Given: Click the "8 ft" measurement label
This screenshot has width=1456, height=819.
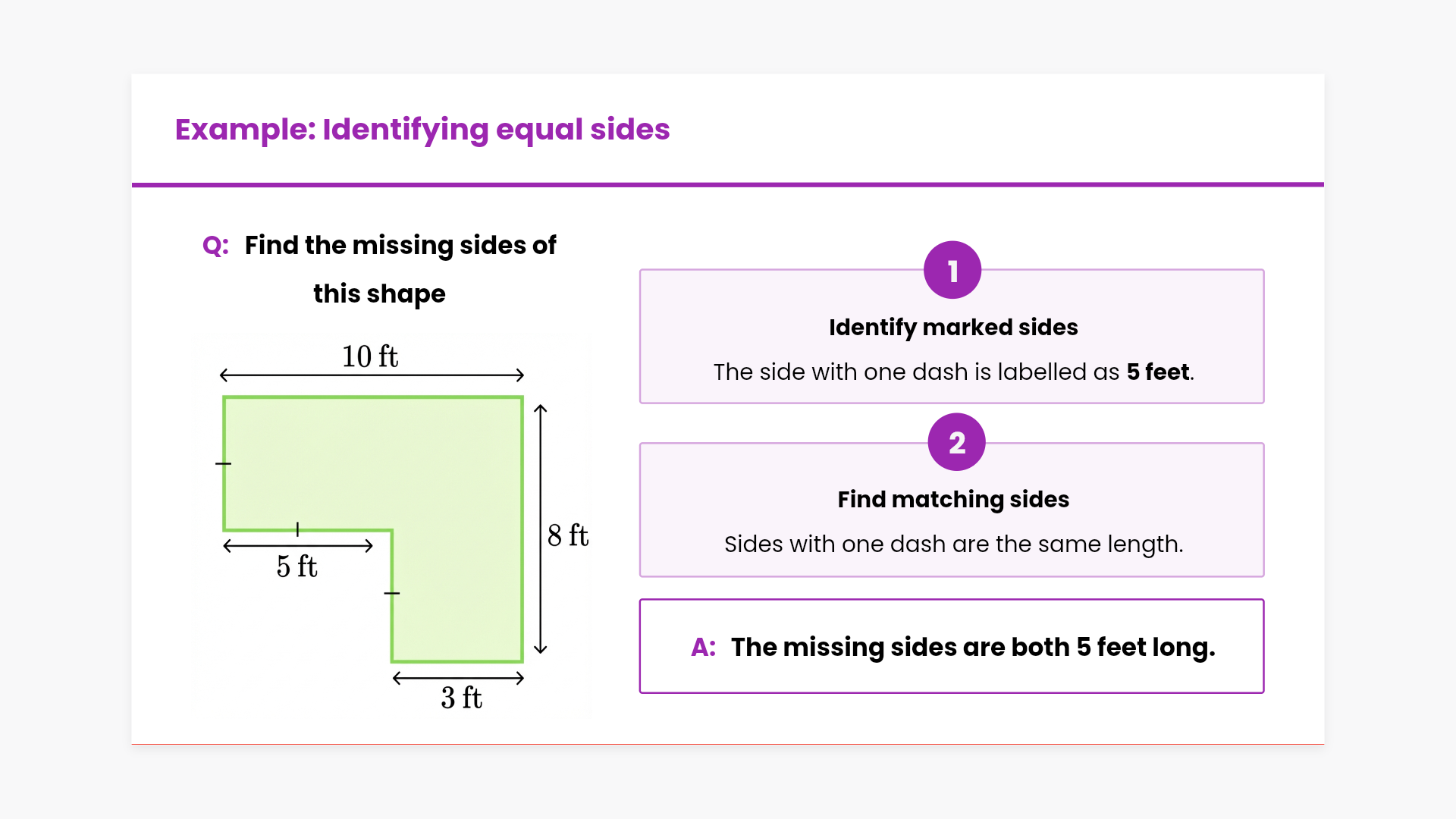Looking at the screenshot, I should tap(568, 535).
